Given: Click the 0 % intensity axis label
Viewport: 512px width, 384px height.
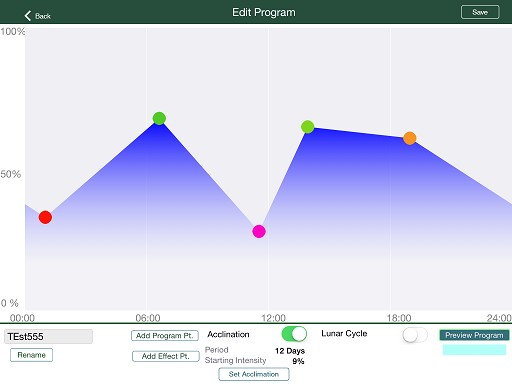Looking at the screenshot, I should [10, 303].
